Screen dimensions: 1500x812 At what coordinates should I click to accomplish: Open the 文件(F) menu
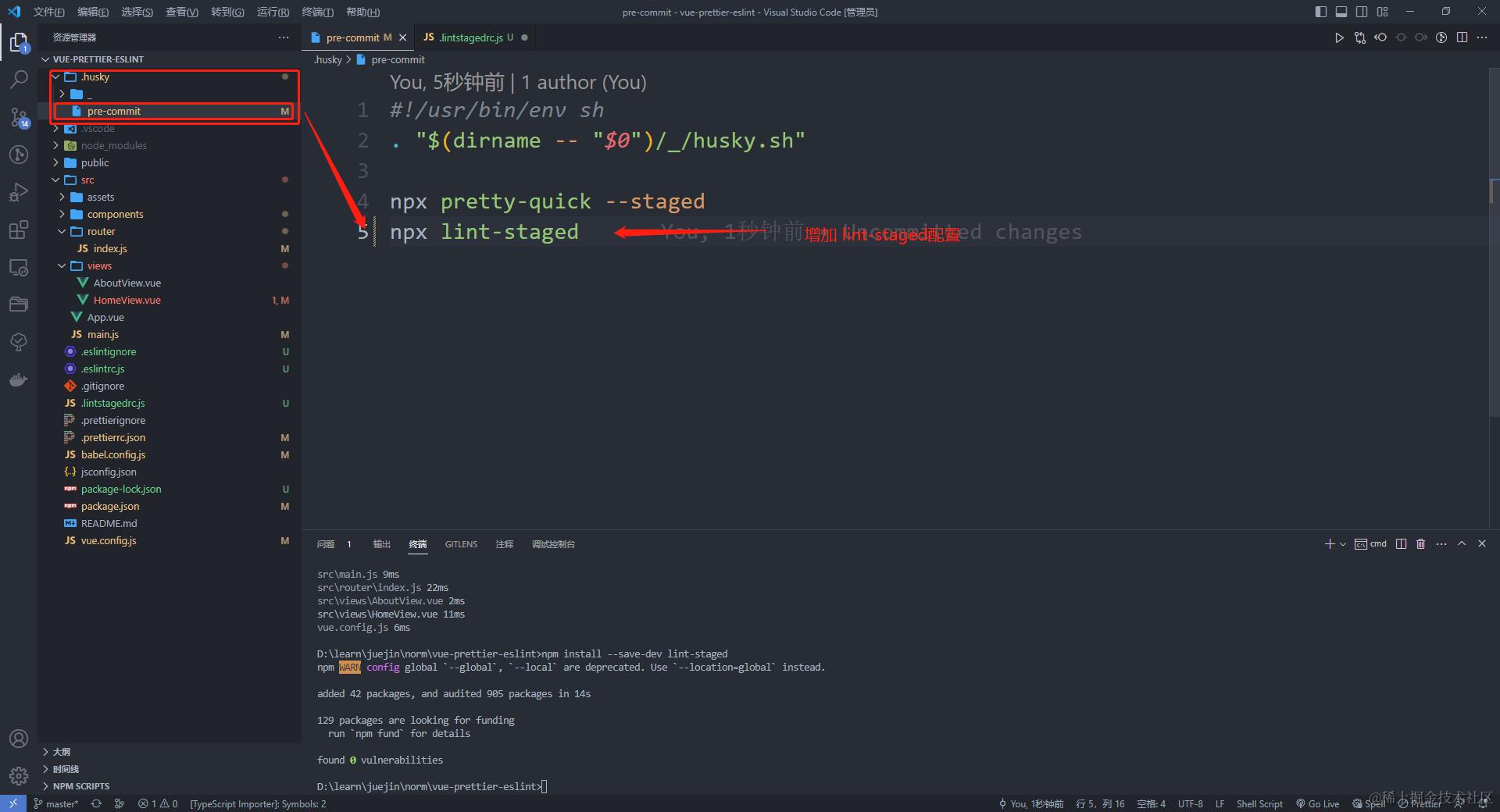click(48, 12)
